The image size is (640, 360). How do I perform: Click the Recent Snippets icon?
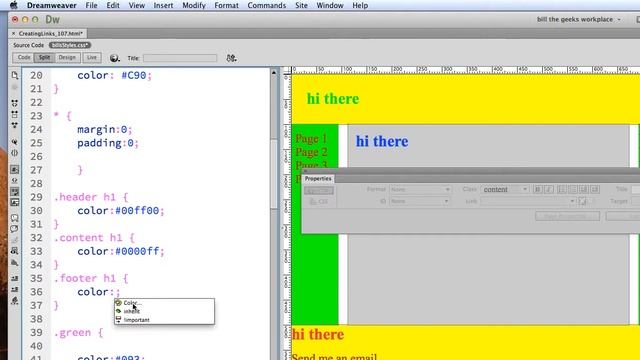[15, 251]
